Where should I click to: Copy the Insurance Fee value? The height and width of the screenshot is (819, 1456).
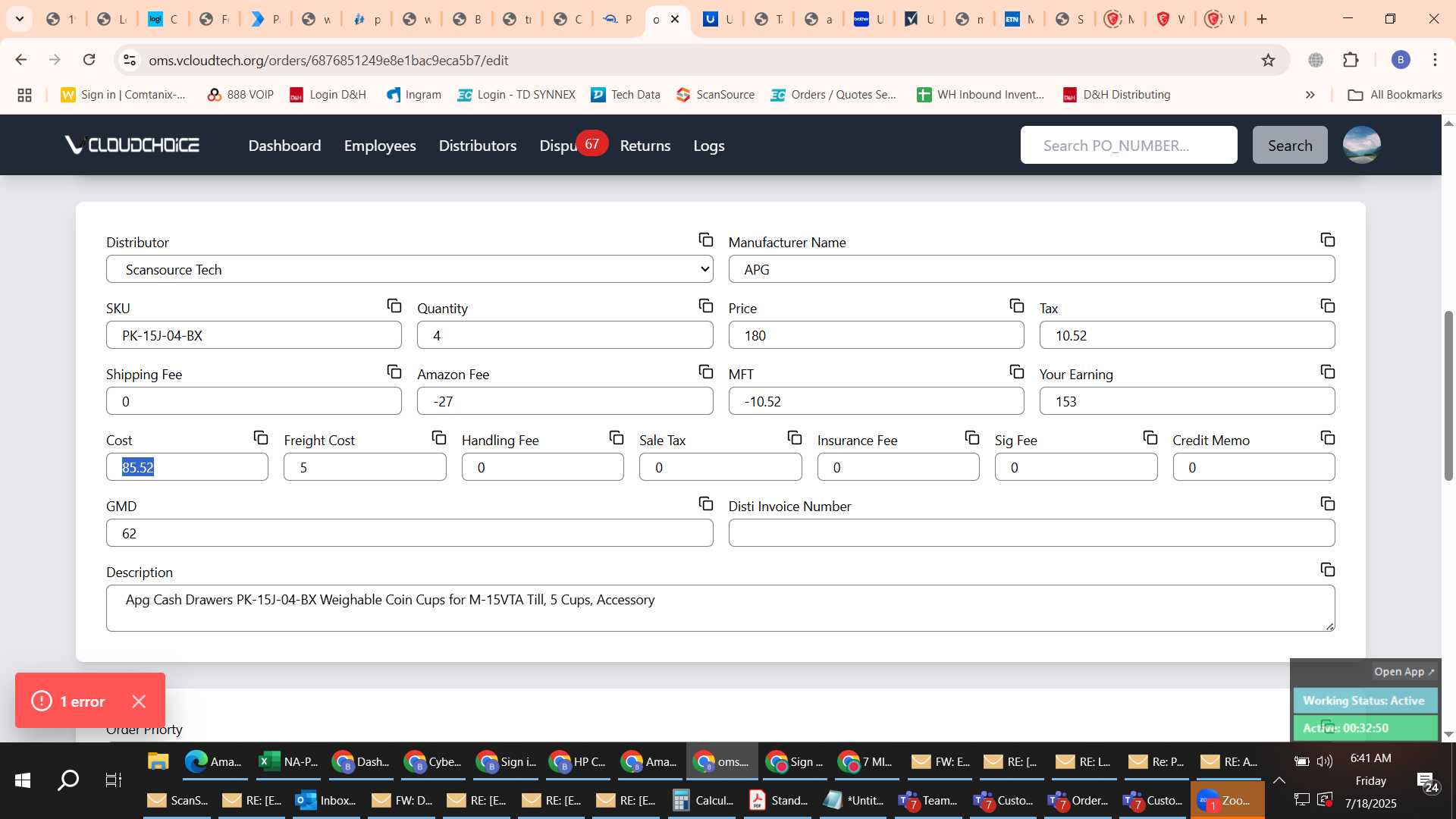pyautogui.click(x=971, y=438)
